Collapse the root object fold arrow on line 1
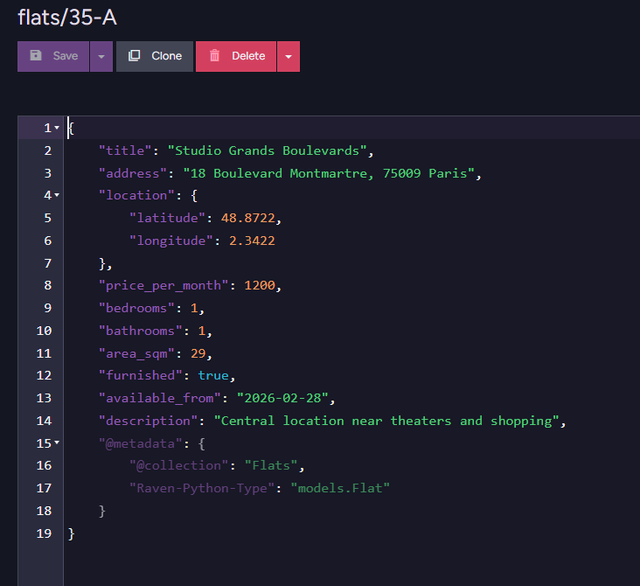Viewport: 640px width, 586px height. 57,128
